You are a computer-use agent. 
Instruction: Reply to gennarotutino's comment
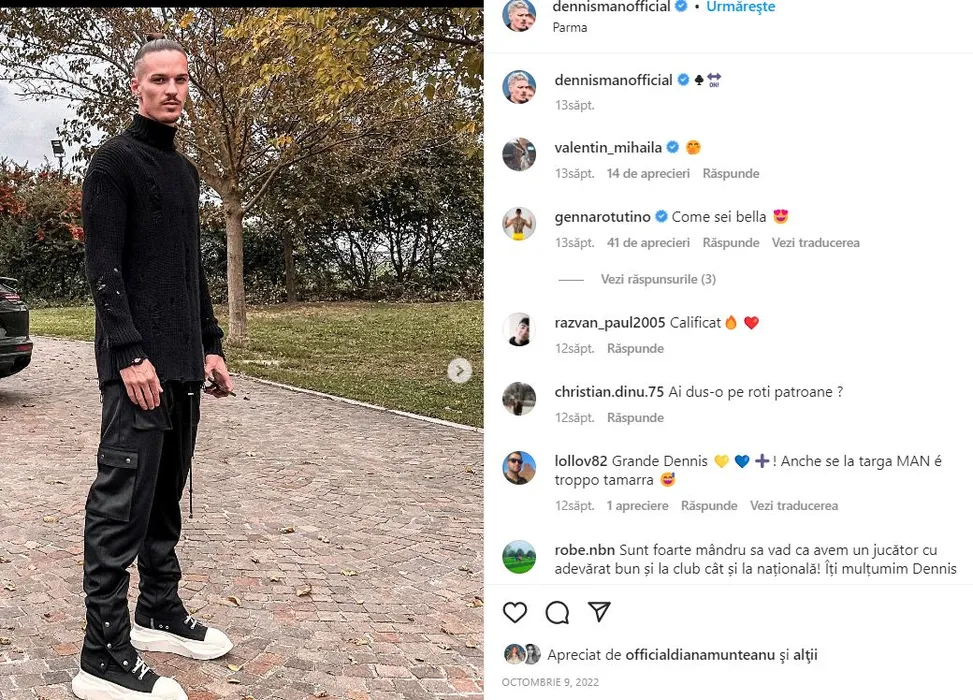(730, 243)
